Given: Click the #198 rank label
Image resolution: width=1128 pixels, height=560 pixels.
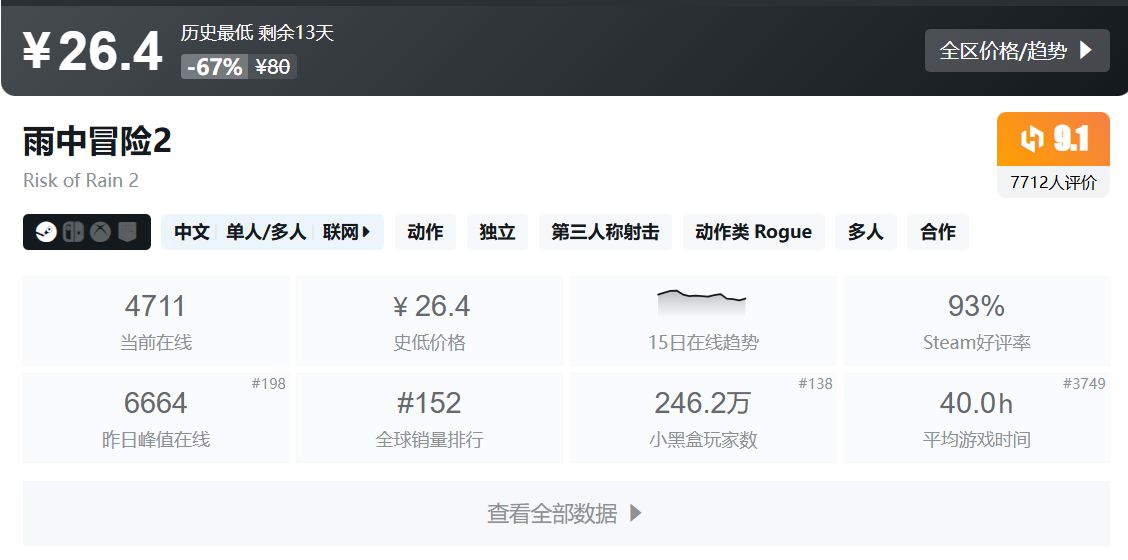Looking at the screenshot, I should click(268, 384).
